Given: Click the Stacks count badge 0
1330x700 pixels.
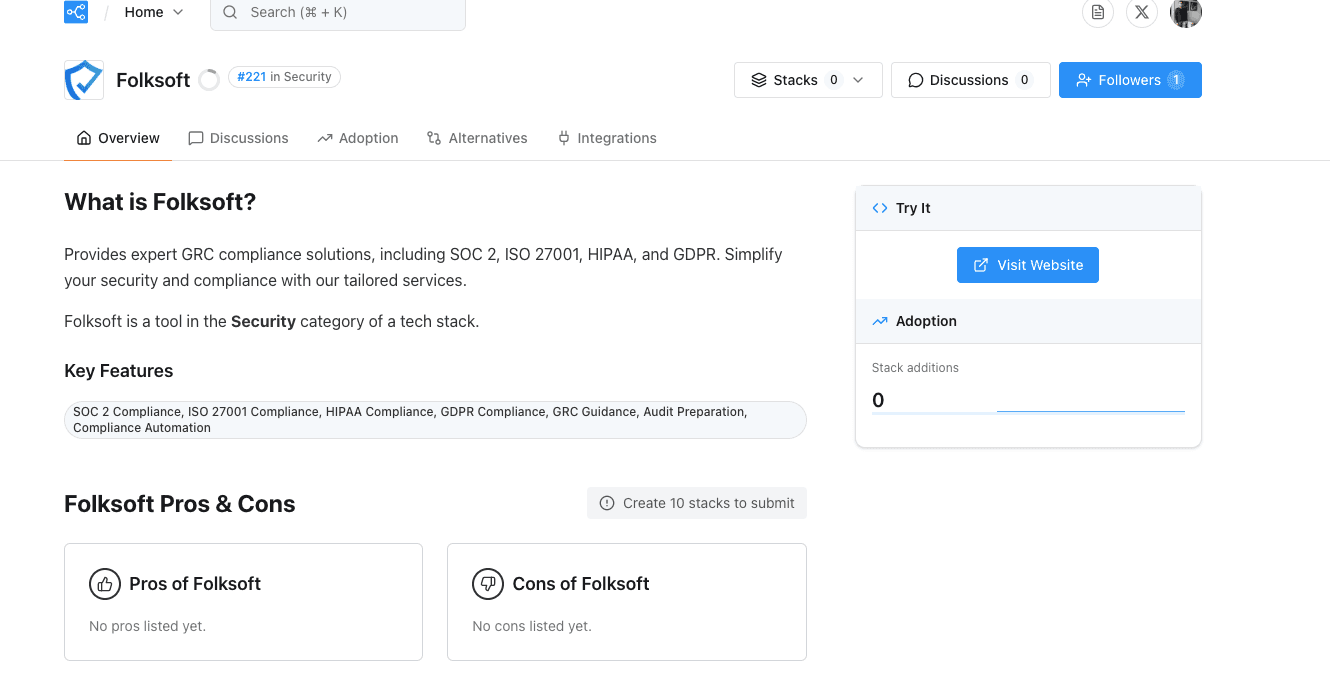Looking at the screenshot, I should click(833, 80).
